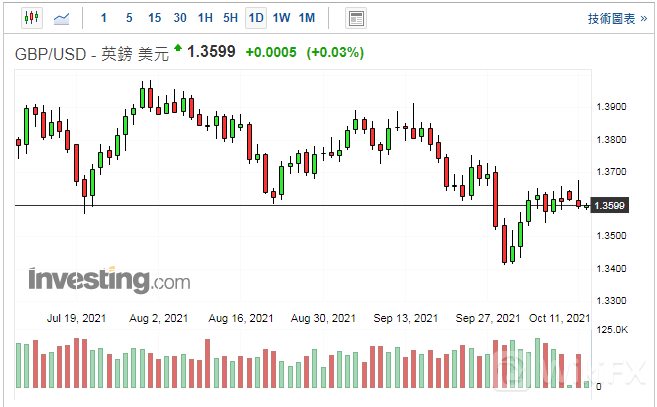Click the Aug 2, 2021 date marker
The width and height of the screenshot is (657, 407).
(160, 318)
